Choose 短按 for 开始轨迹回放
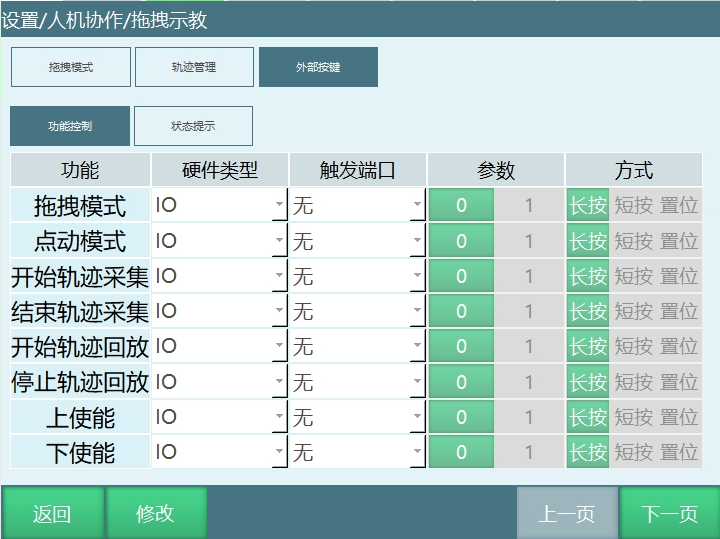Viewport: 720px width, 539px height. pos(634,346)
